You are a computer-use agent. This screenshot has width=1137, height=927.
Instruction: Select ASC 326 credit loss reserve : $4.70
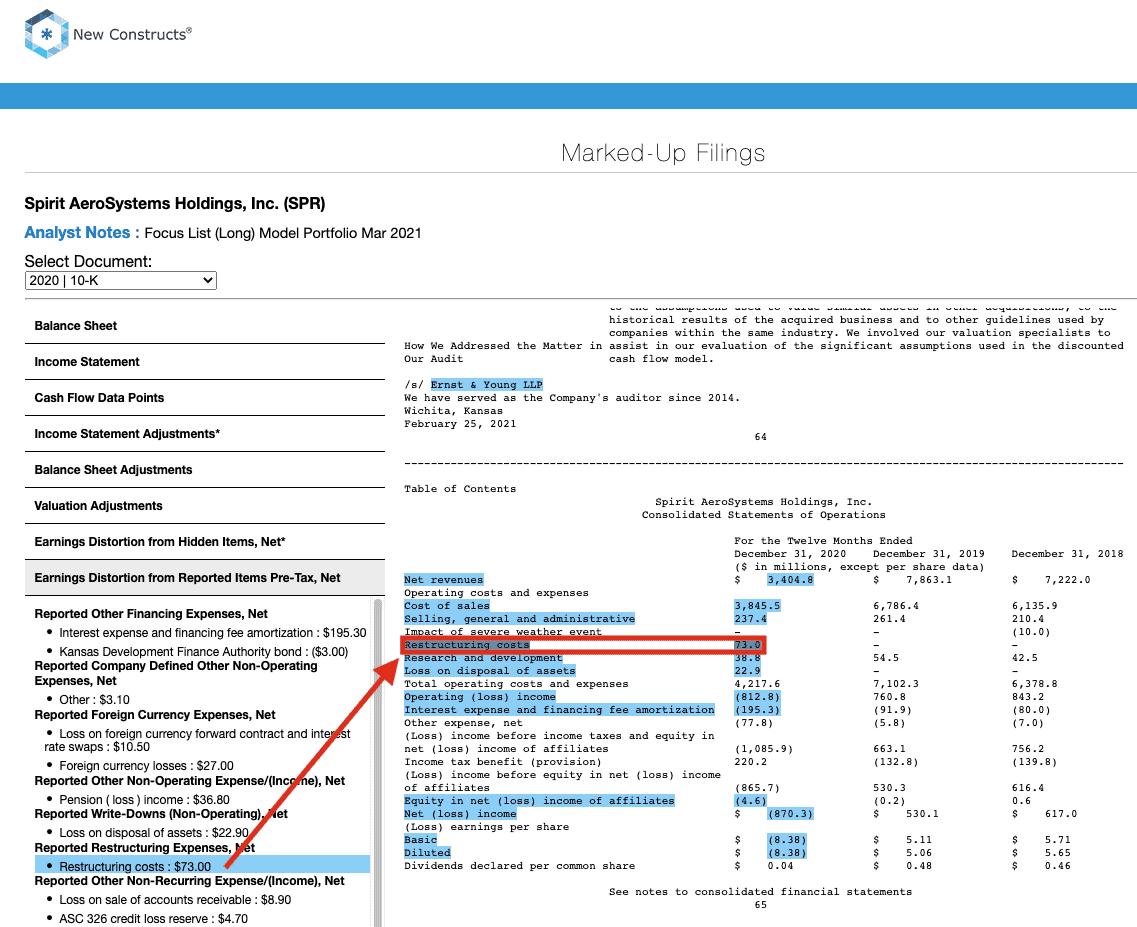point(153,919)
